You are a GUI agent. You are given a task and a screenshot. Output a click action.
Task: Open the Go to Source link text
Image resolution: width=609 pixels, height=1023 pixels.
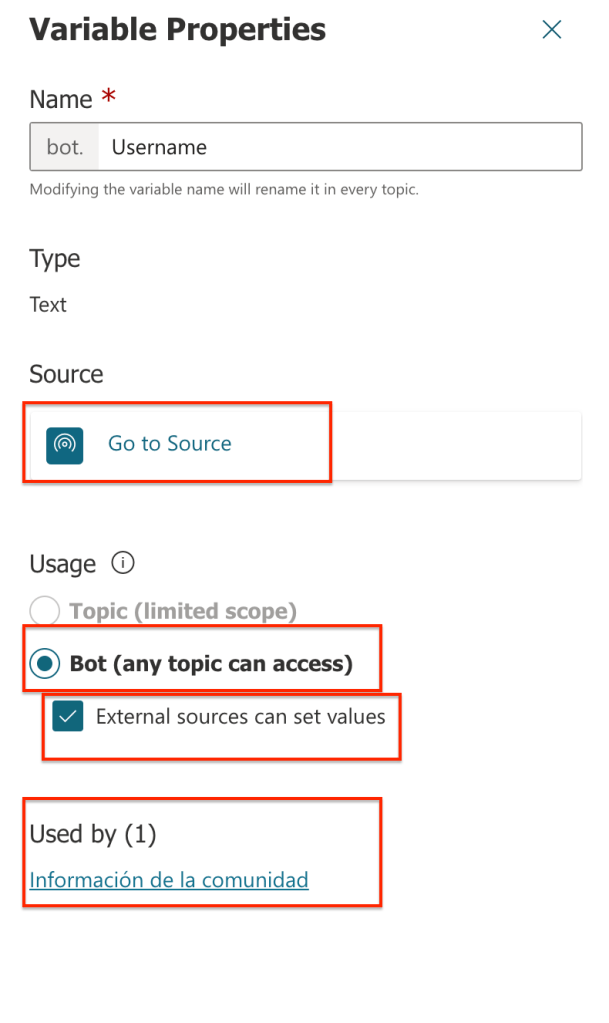(169, 444)
